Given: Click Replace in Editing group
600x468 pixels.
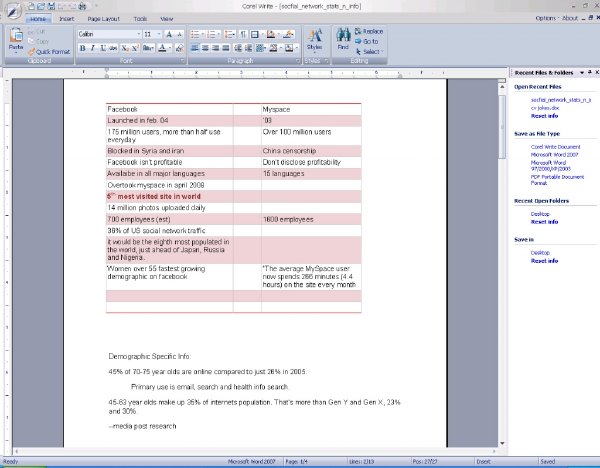Looking at the screenshot, I should (x=369, y=31).
